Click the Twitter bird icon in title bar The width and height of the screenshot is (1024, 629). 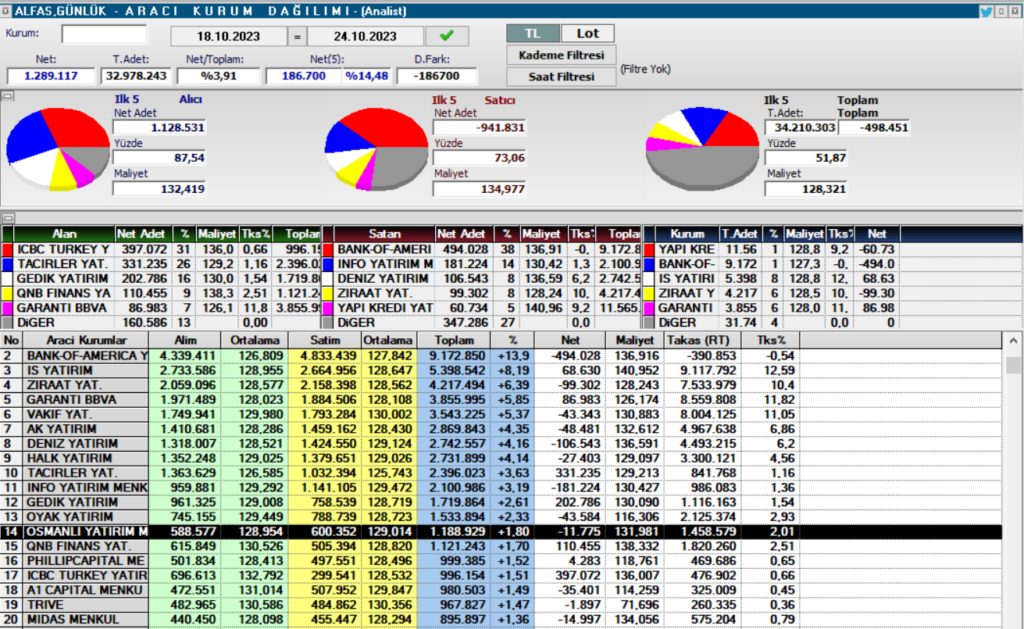(x=986, y=12)
